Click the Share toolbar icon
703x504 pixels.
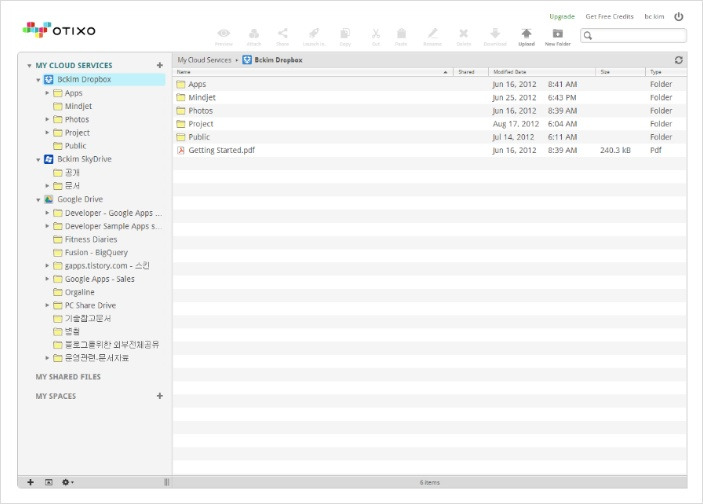pyautogui.click(x=282, y=33)
